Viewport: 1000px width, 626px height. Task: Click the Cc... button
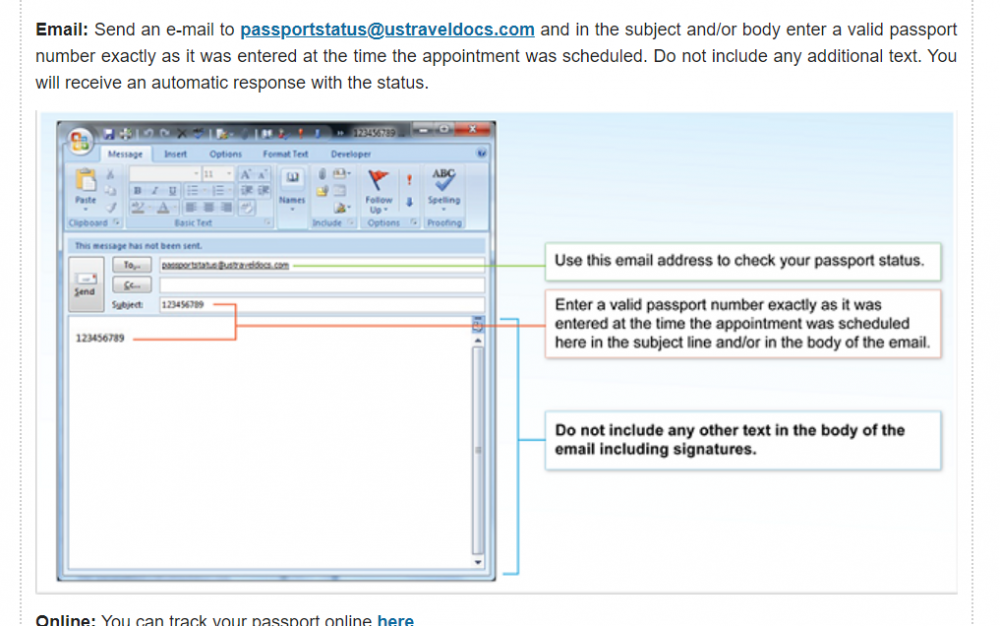click(x=131, y=285)
